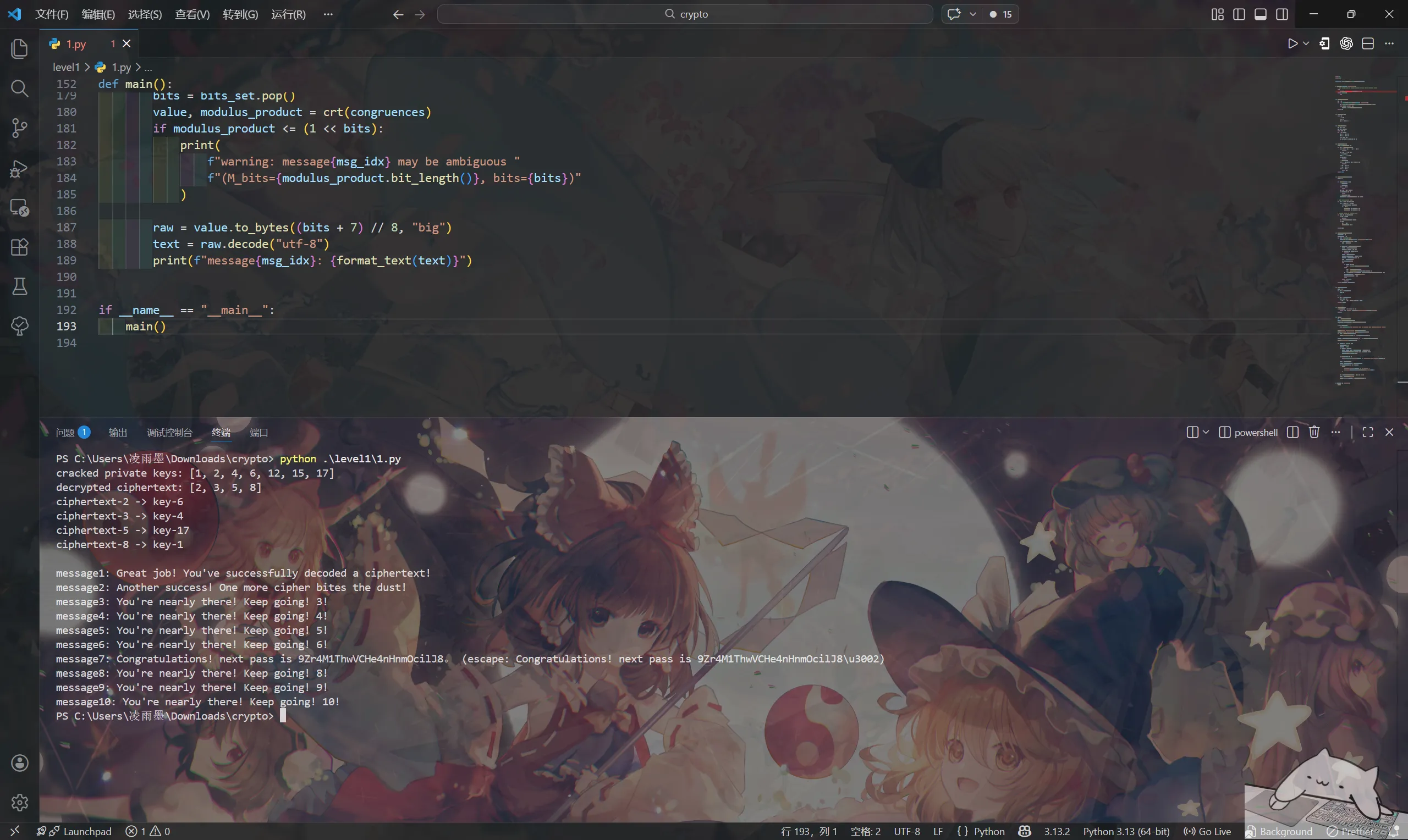Open the Search view in activity bar

click(x=19, y=89)
